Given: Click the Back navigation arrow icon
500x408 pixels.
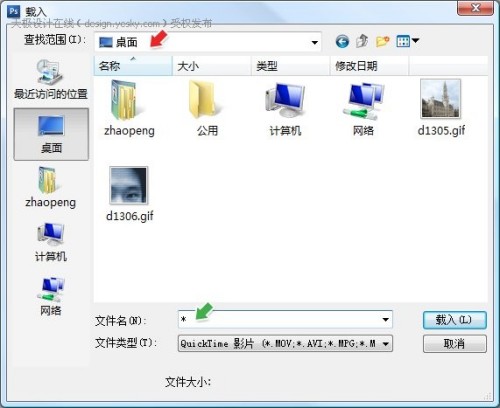Looking at the screenshot, I should point(342,42).
